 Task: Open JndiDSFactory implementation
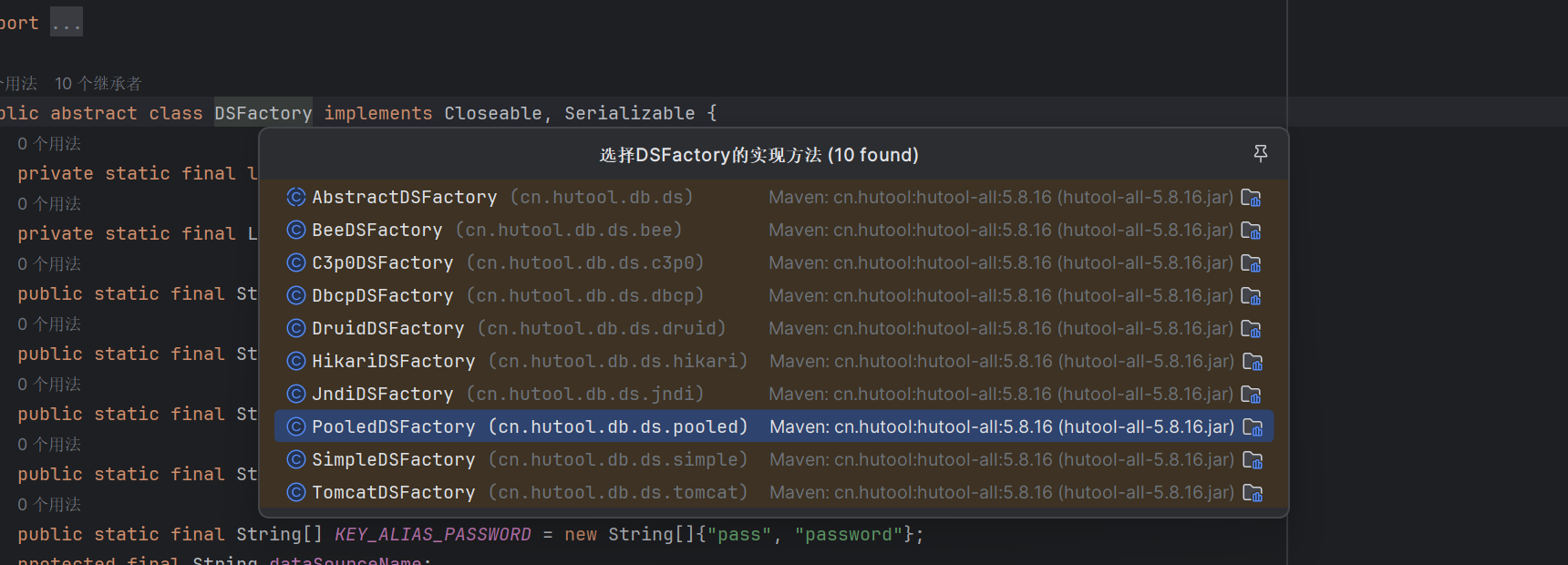tap(774, 394)
